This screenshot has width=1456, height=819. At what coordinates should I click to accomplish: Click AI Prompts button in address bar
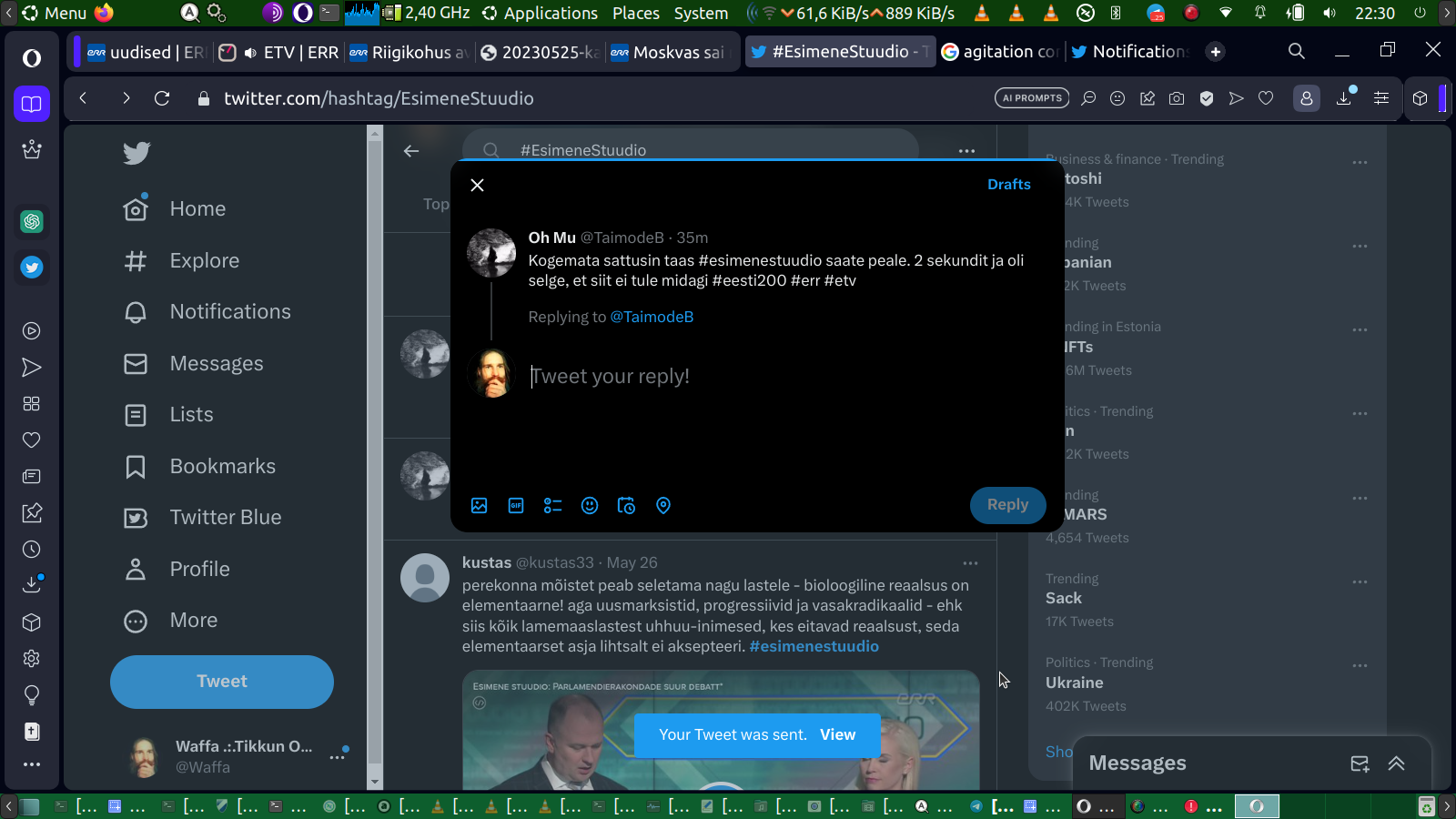[1032, 98]
